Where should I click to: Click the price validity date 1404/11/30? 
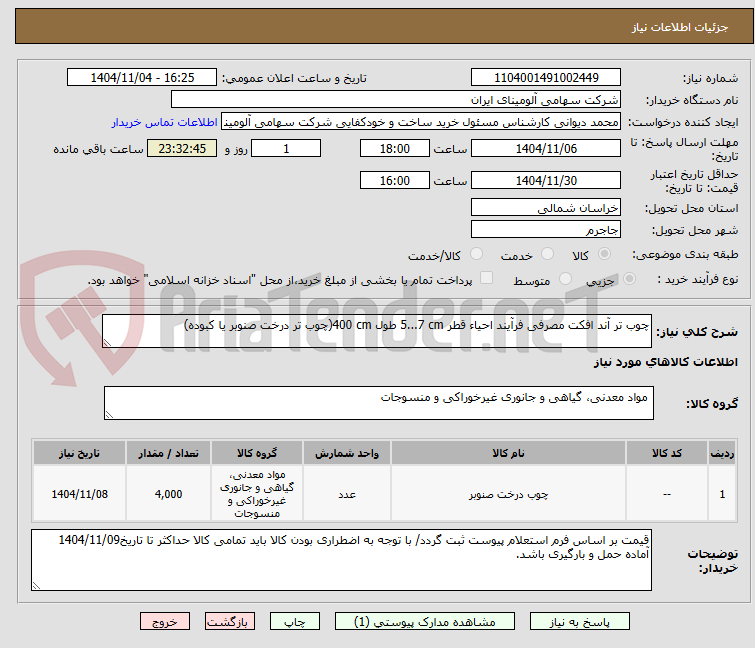click(546, 181)
